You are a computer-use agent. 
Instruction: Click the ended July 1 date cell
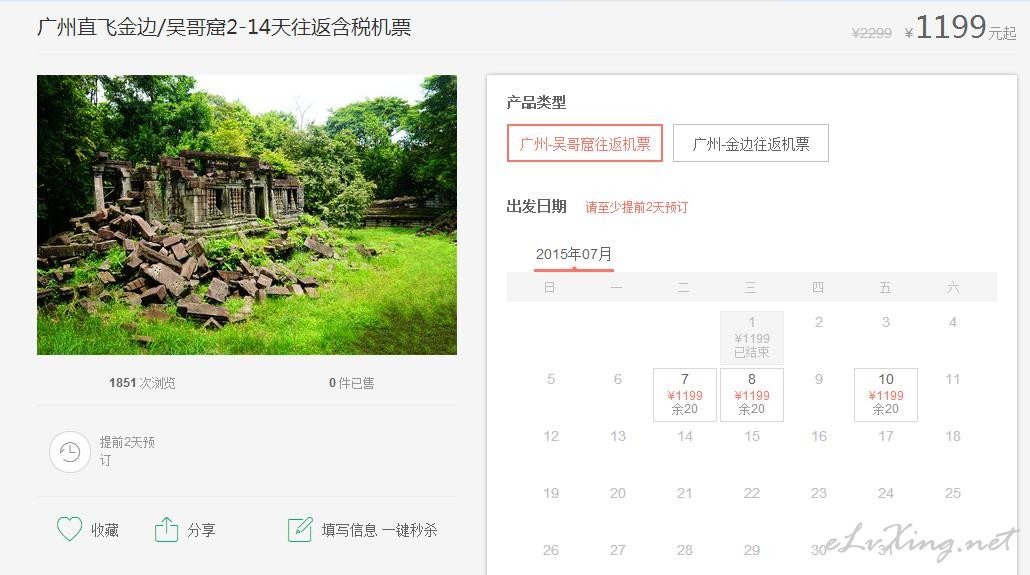[751, 337]
